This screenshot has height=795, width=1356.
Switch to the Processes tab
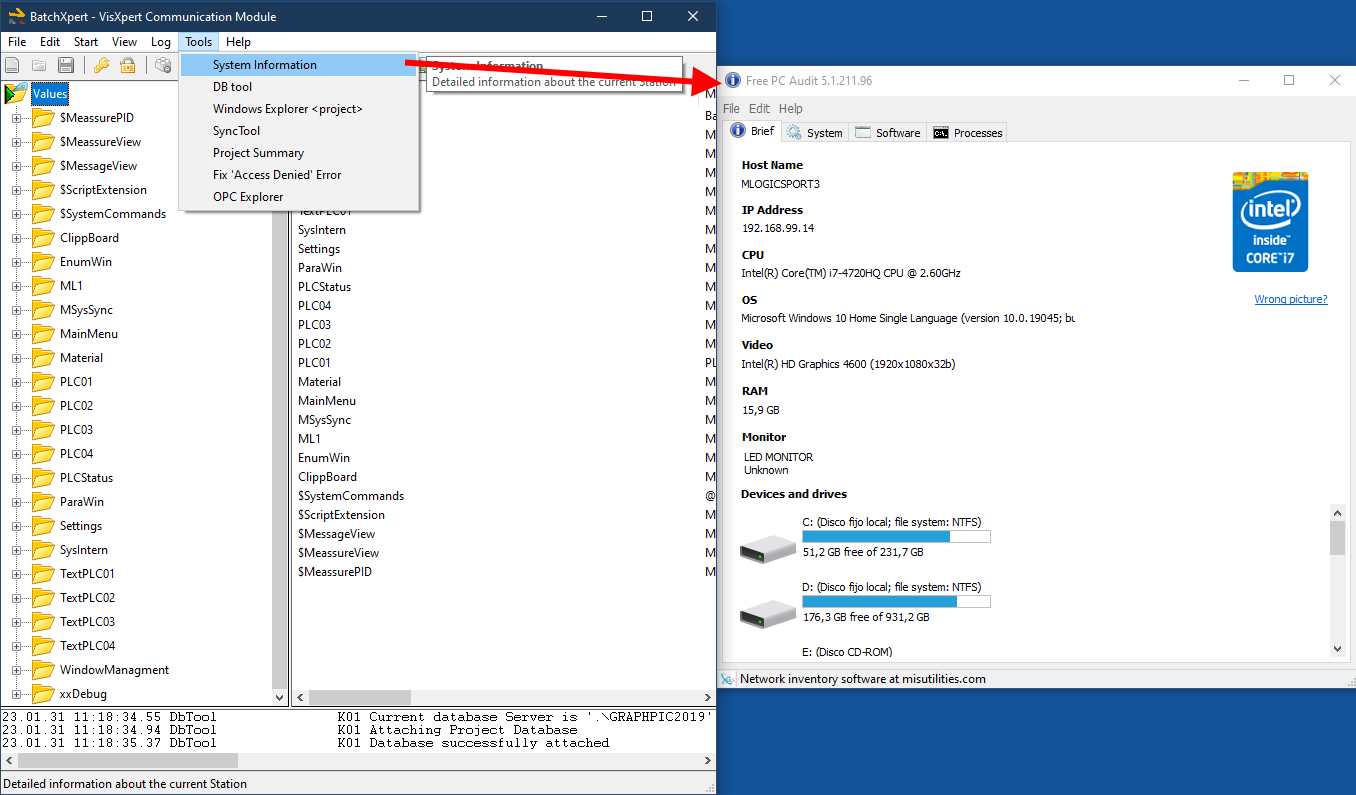point(966,131)
